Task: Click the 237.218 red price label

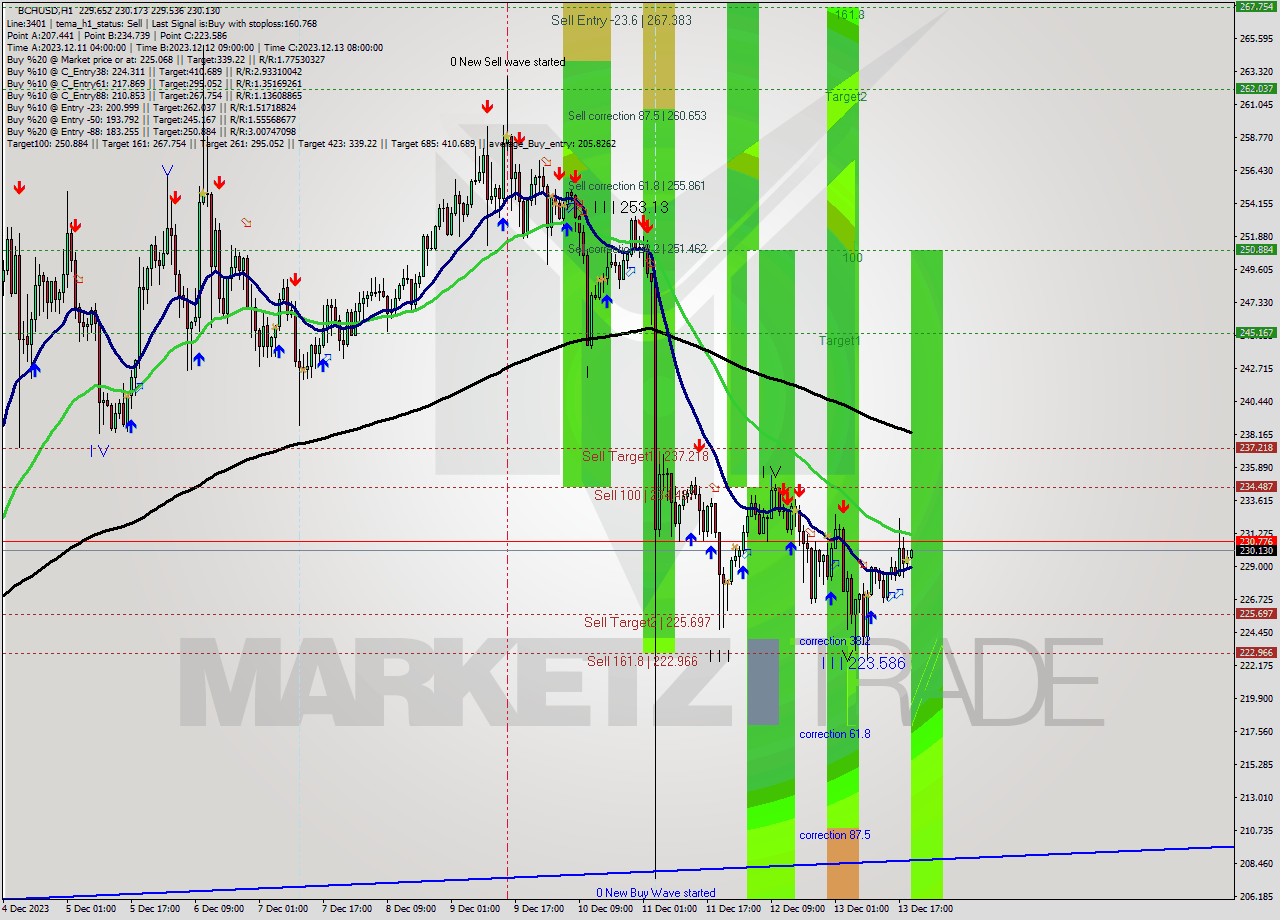Action: pos(1256,448)
